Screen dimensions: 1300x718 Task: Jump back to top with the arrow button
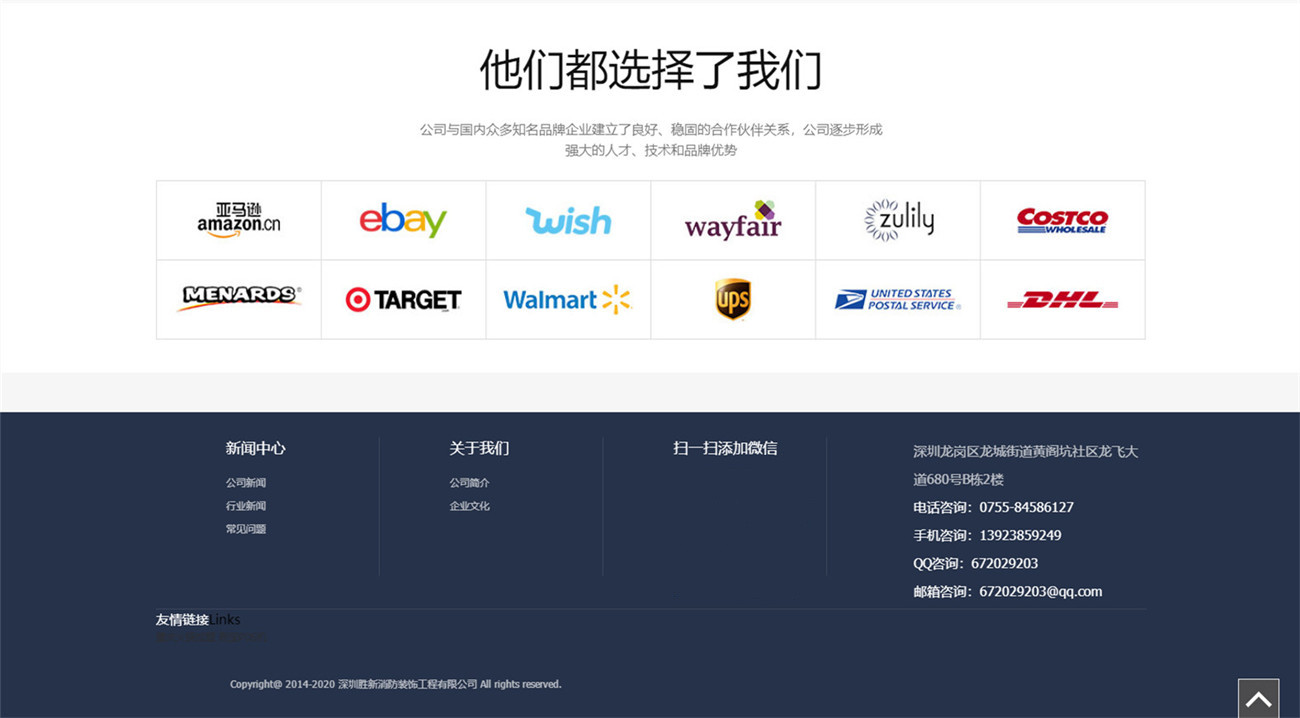[1258, 698]
